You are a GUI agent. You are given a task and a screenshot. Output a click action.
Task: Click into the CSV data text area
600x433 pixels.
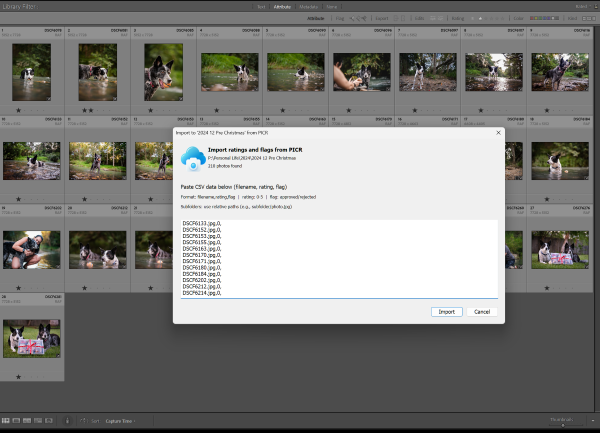(338, 258)
